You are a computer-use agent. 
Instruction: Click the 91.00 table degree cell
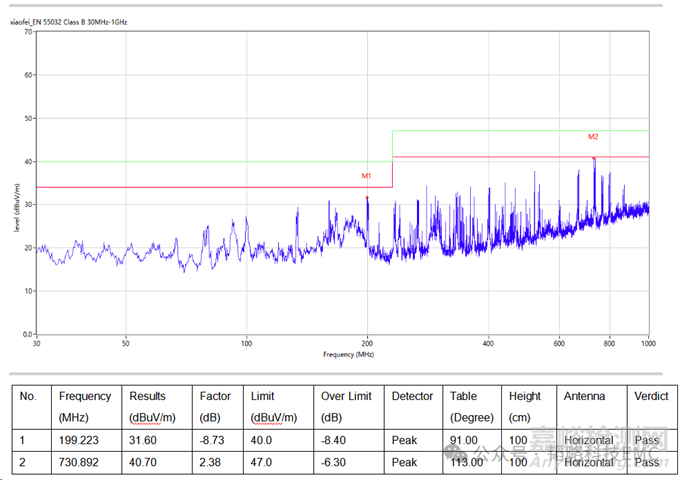[465, 439]
